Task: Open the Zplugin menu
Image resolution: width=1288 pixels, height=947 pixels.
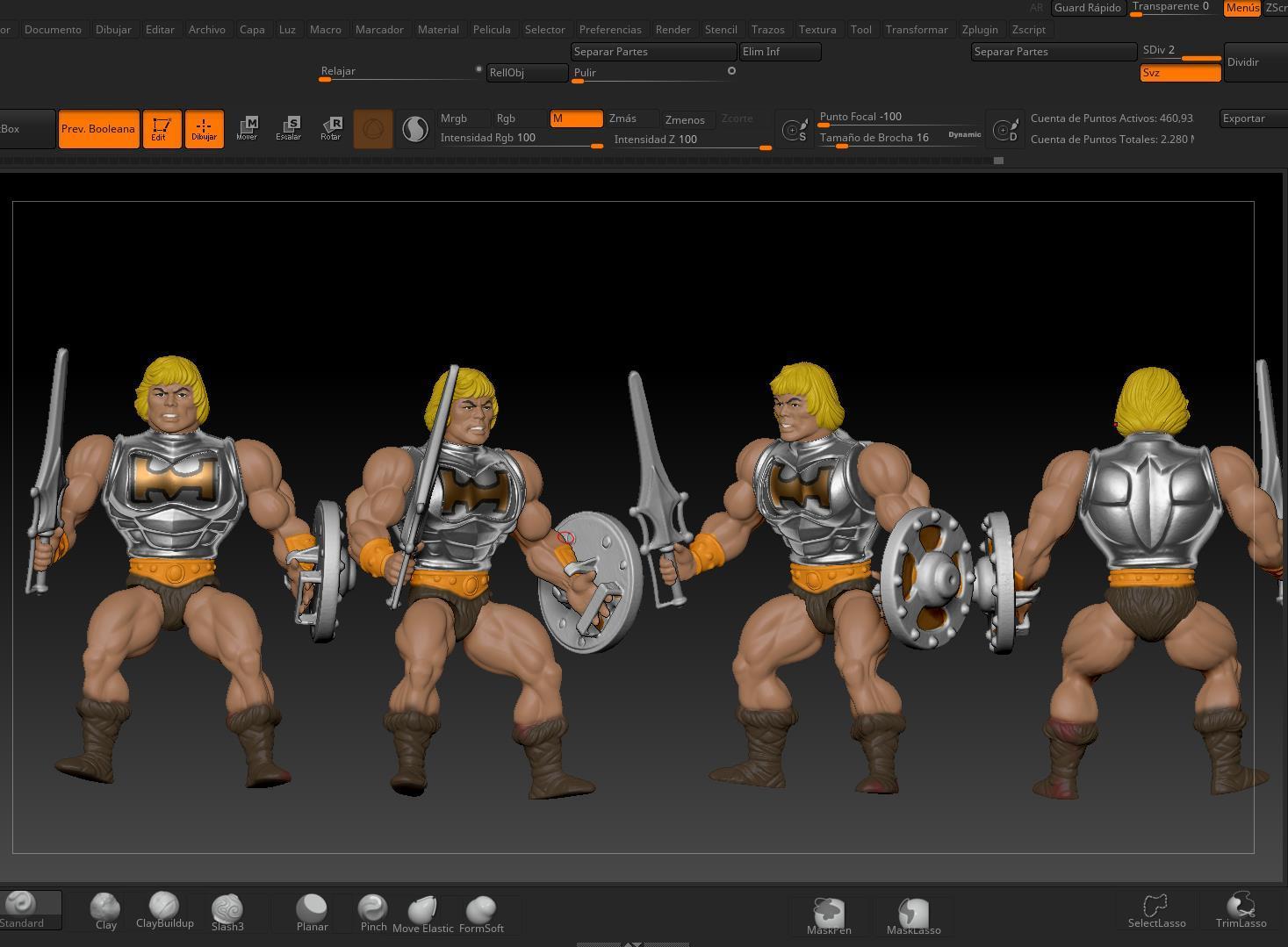Action: pyautogui.click(x=980, y=29)
